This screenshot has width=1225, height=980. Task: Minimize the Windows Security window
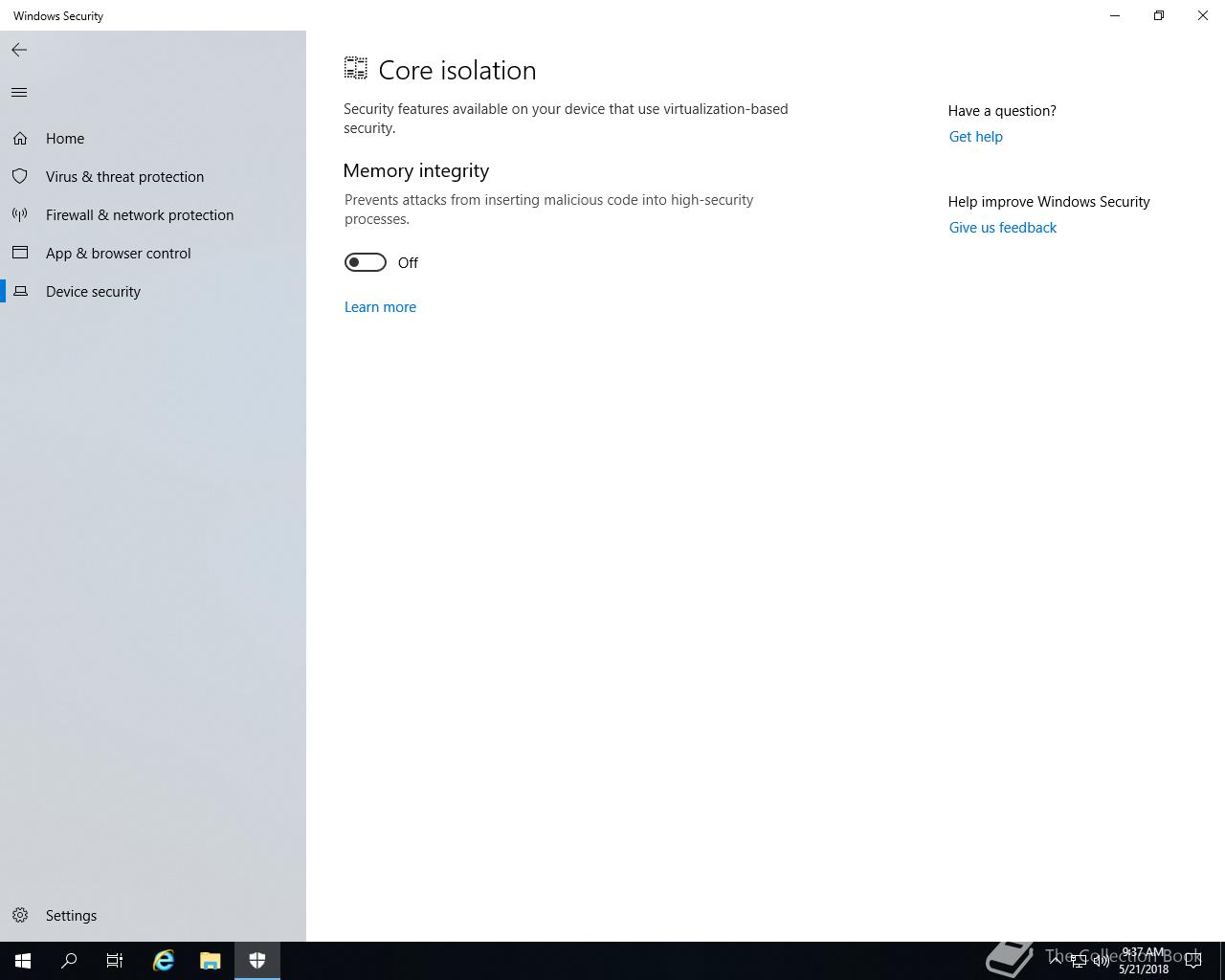(x=1115, y=15)
